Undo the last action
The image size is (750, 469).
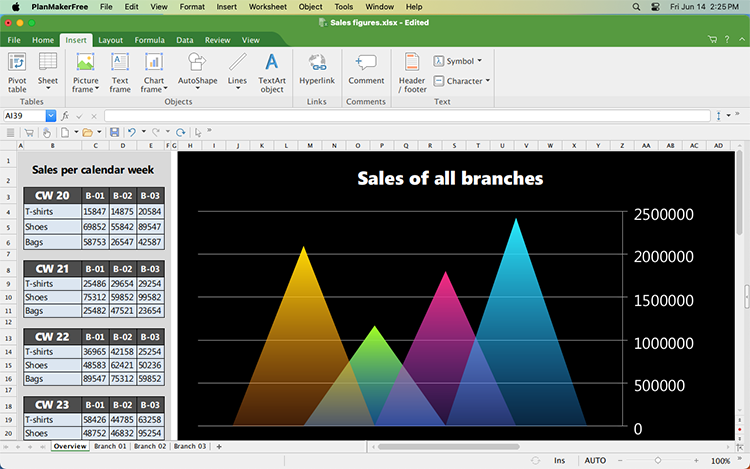132,132
